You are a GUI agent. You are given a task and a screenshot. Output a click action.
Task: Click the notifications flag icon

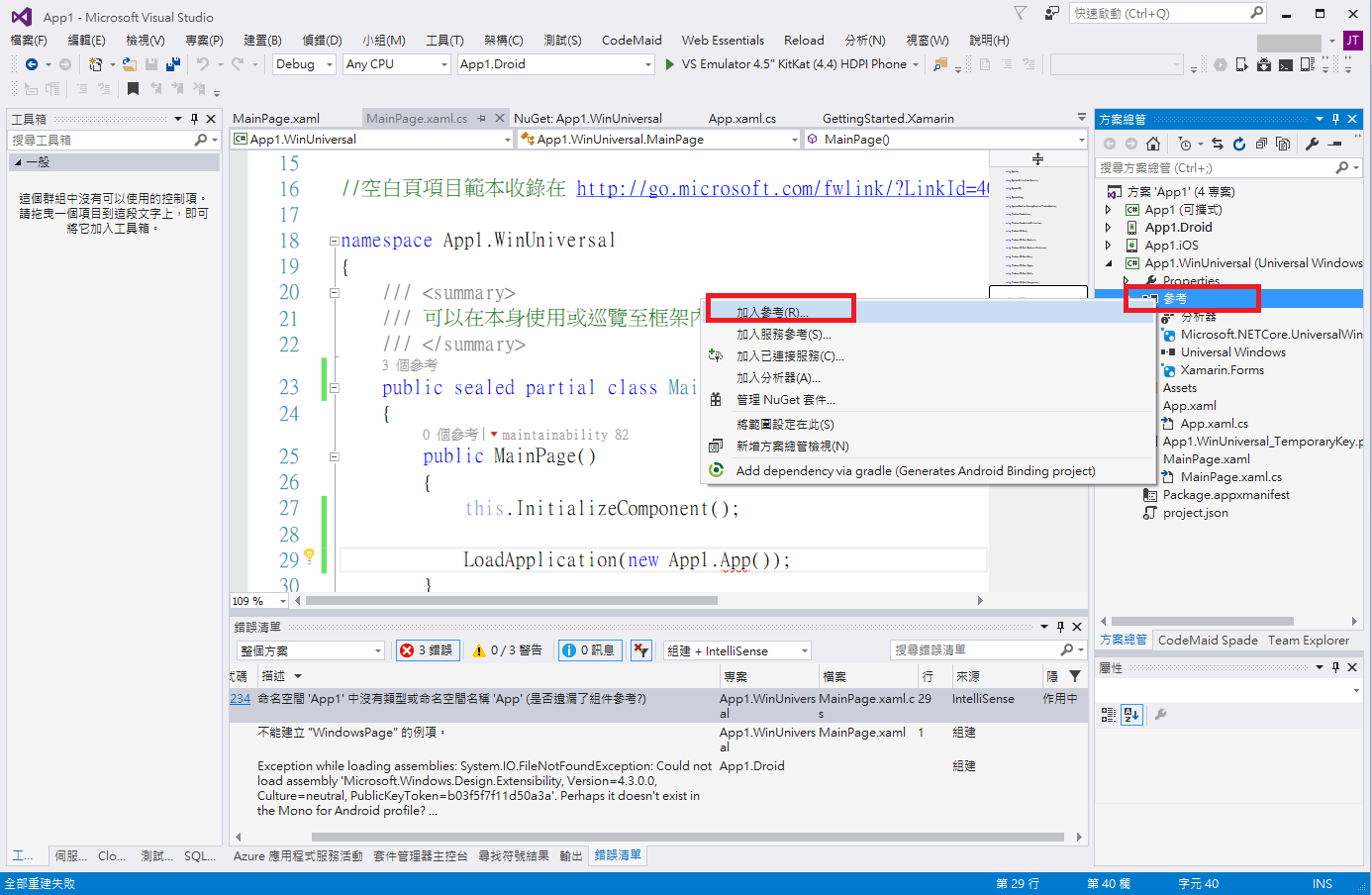1020,13
